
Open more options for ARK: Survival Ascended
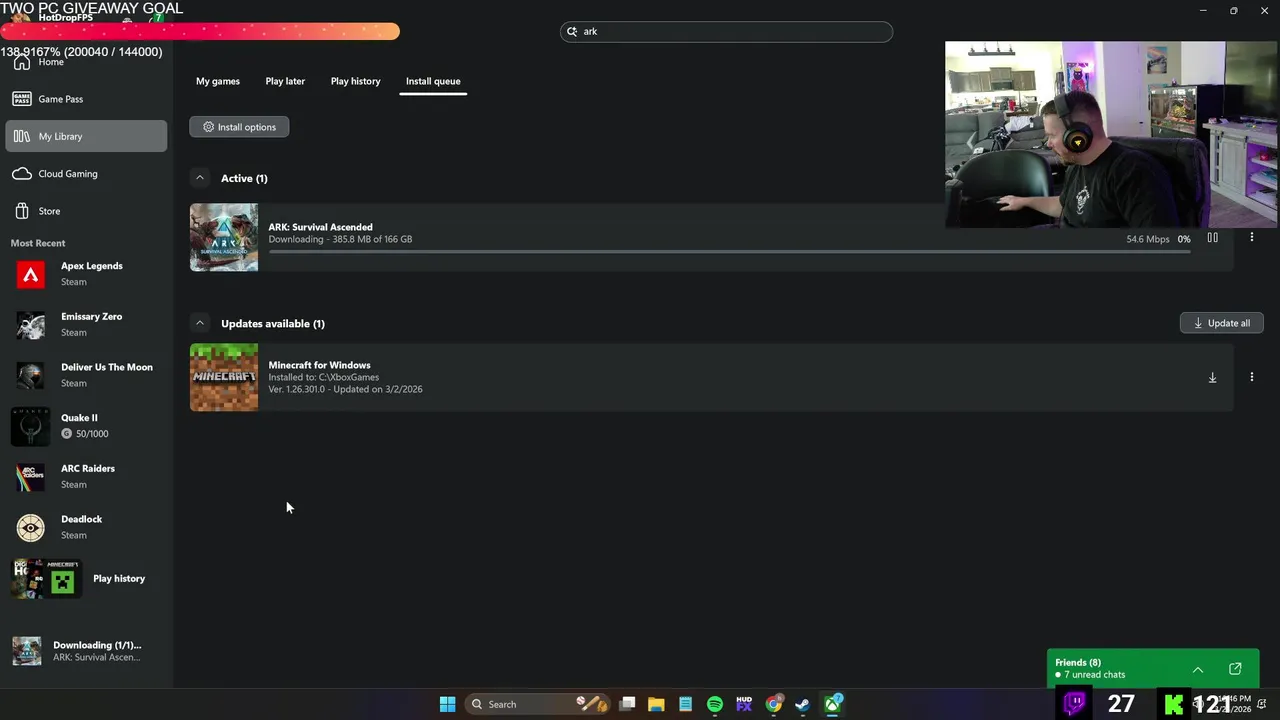pos(1251,238)
